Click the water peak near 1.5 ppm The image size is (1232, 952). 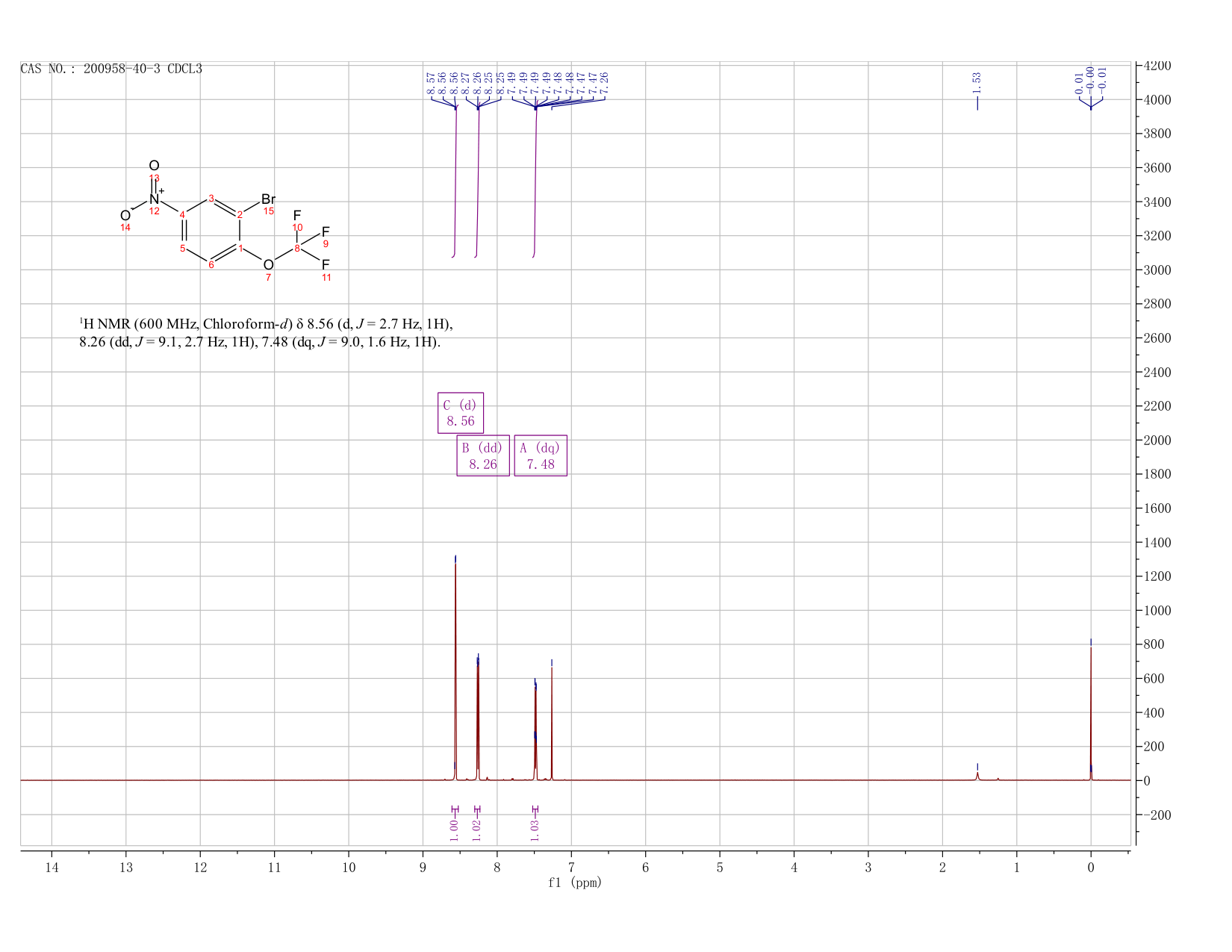pos(977,775)
